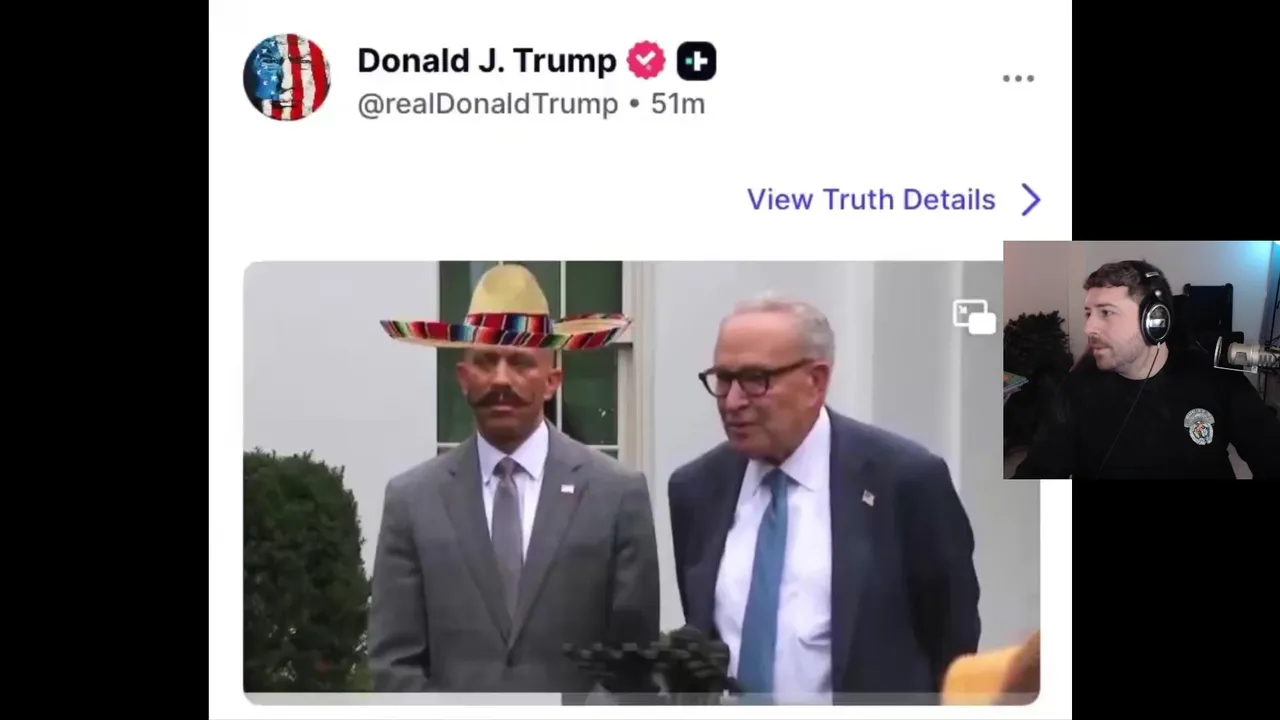Click the green bush in the video
This screenshot has height=720, width=1280.
(307, 571)
